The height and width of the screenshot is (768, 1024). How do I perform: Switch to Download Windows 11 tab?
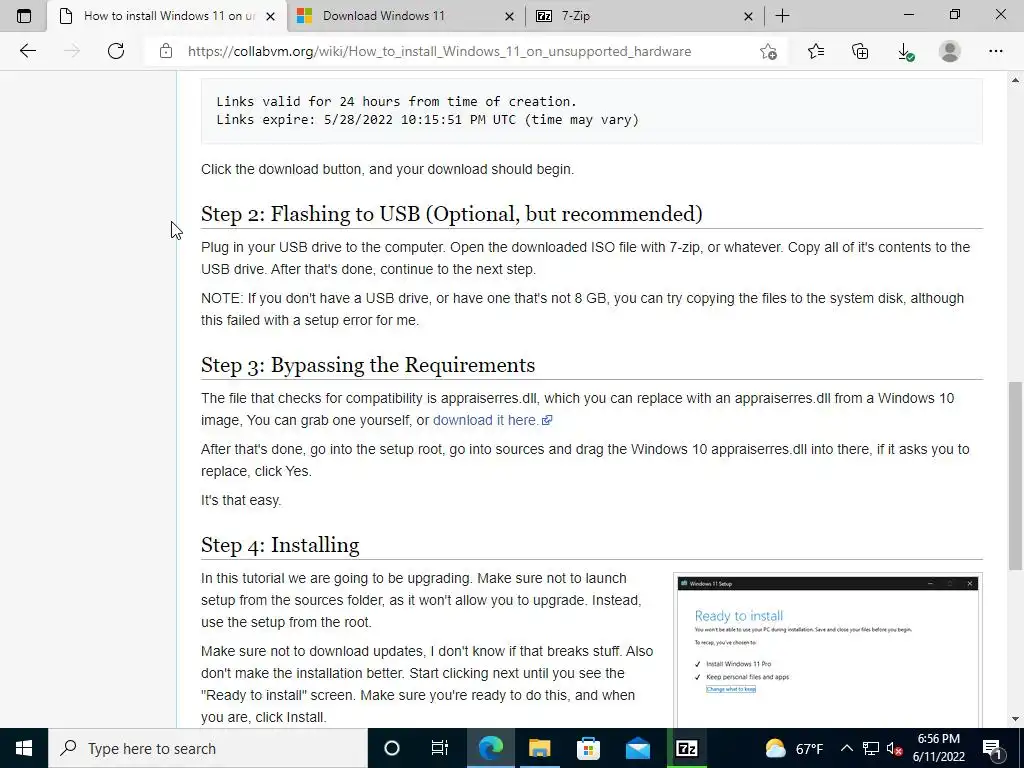tap(405, 16)
